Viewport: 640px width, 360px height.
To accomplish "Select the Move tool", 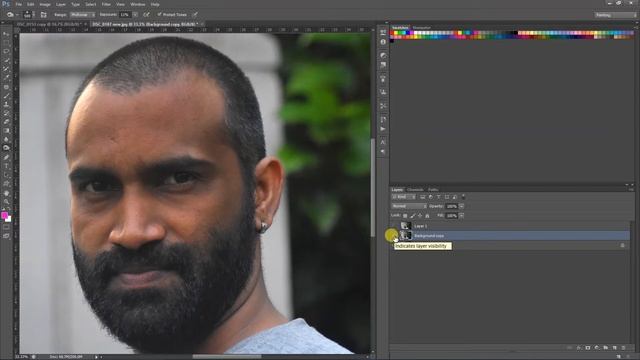I will (x=6, y=33).
